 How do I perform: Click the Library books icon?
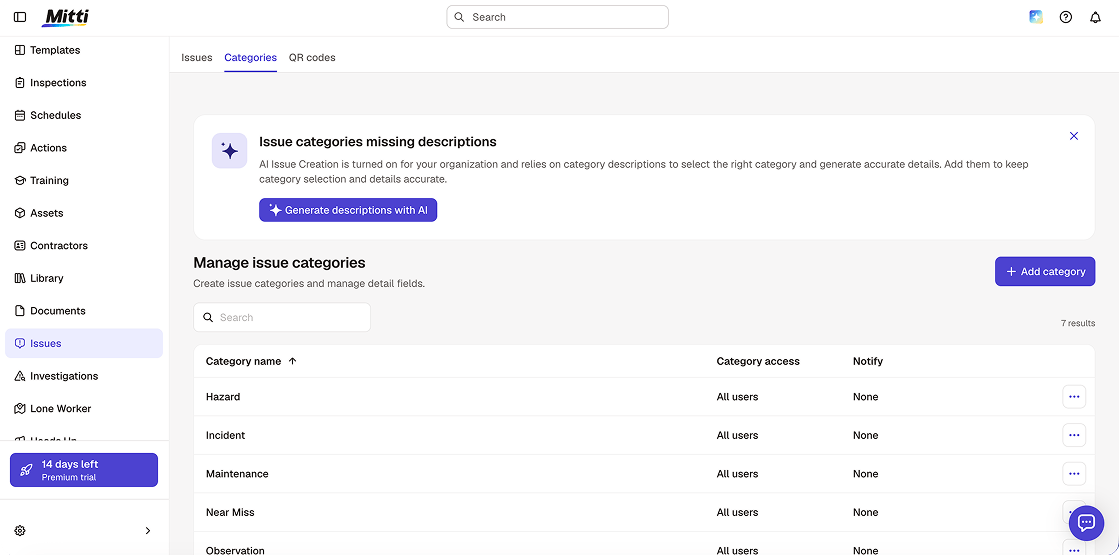[x=20, y=278]
